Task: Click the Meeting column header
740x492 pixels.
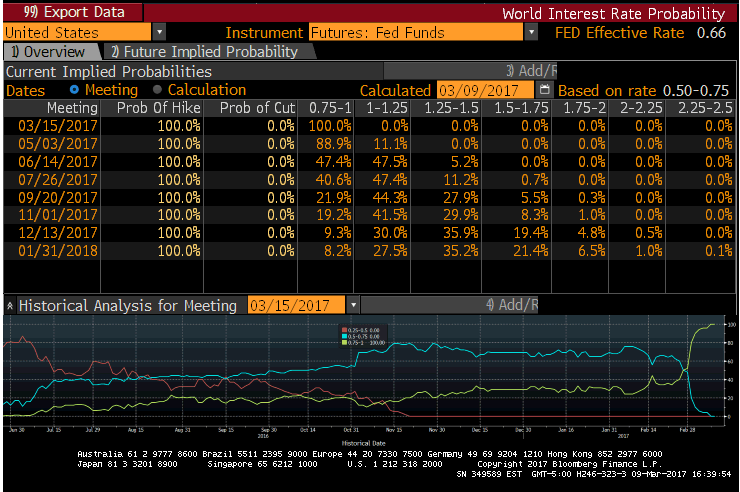Action: pos(72,108)
